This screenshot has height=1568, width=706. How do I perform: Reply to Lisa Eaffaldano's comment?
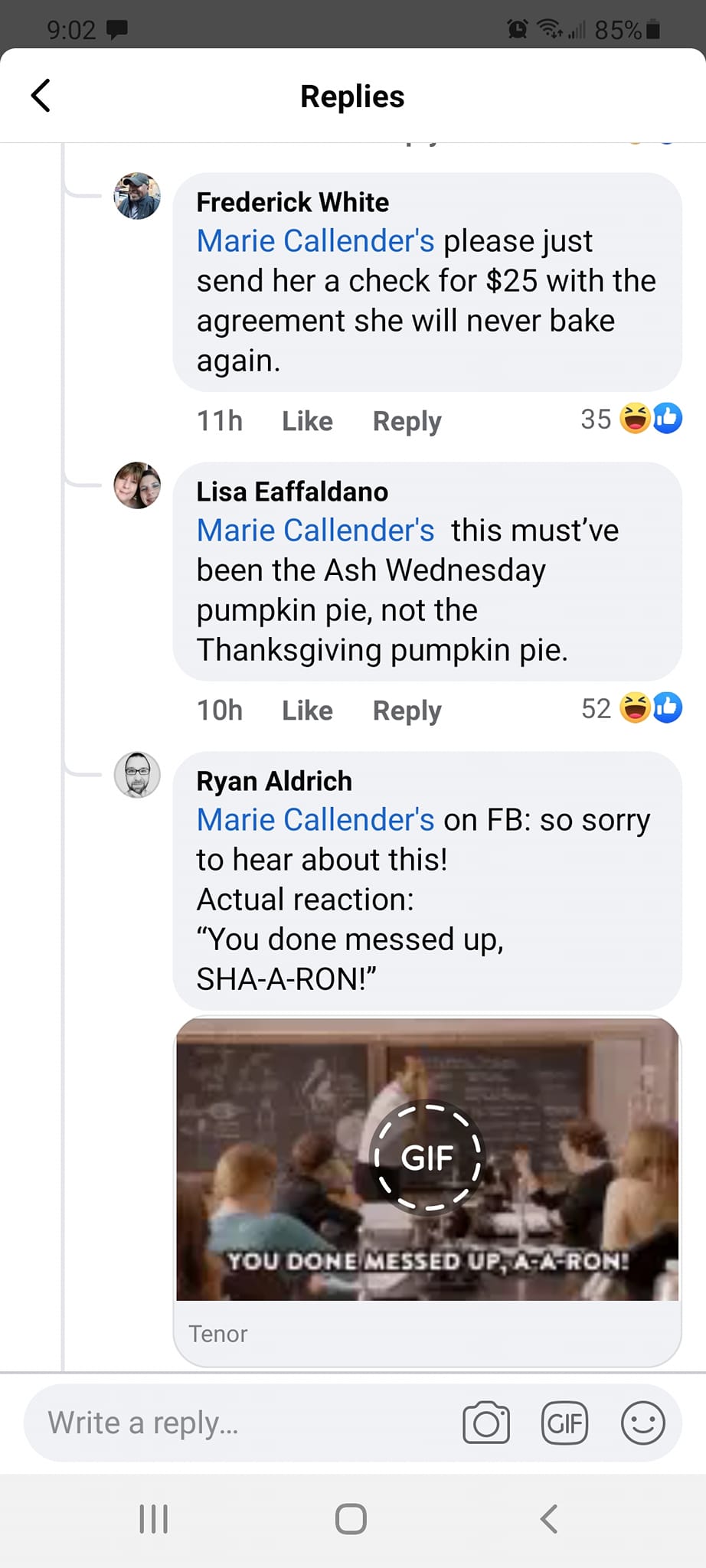(x=407, y=710)
